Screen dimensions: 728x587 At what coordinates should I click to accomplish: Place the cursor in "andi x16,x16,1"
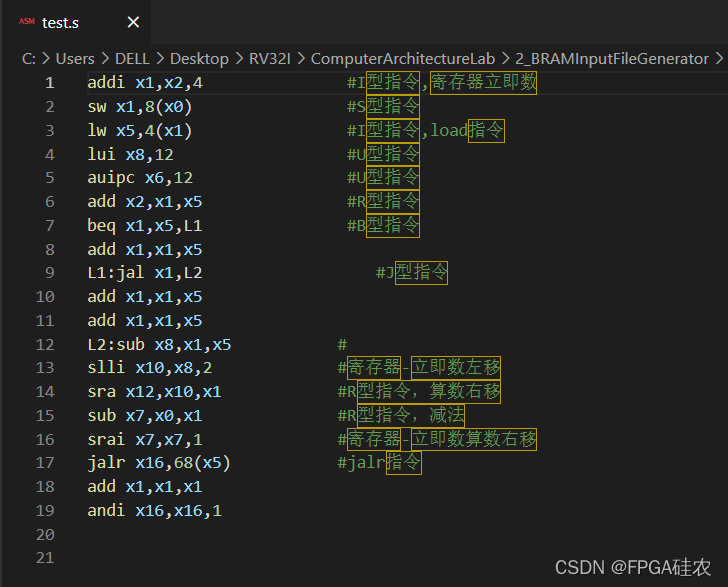(x=155, y=511)
